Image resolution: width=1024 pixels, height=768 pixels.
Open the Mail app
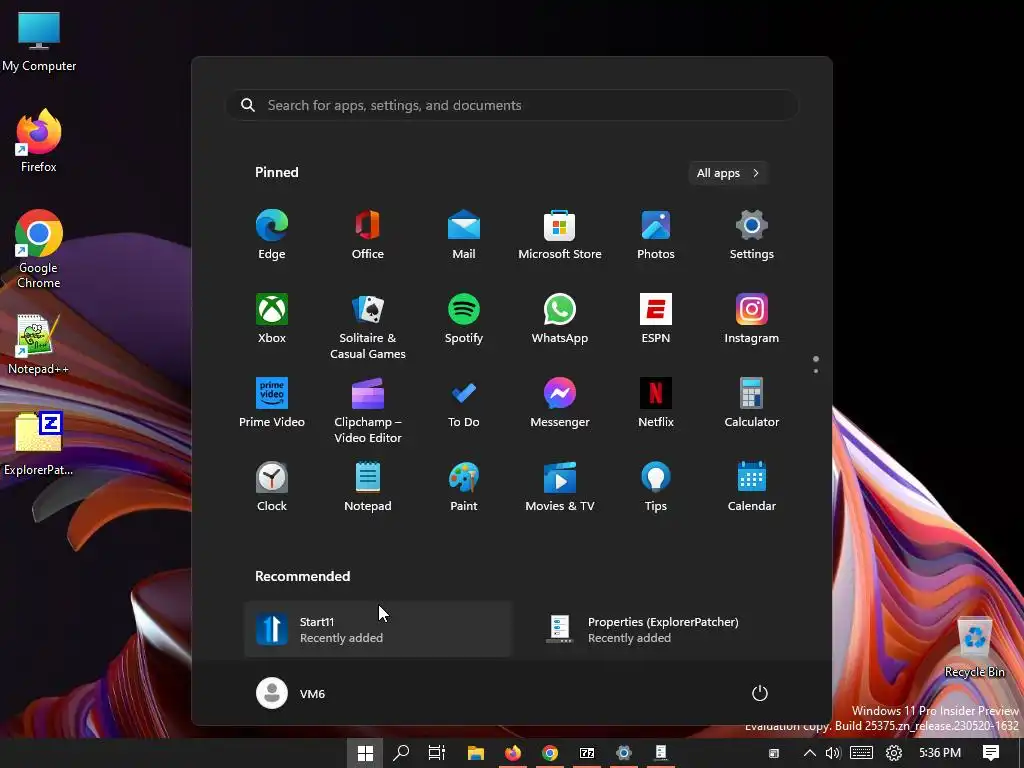464,234
